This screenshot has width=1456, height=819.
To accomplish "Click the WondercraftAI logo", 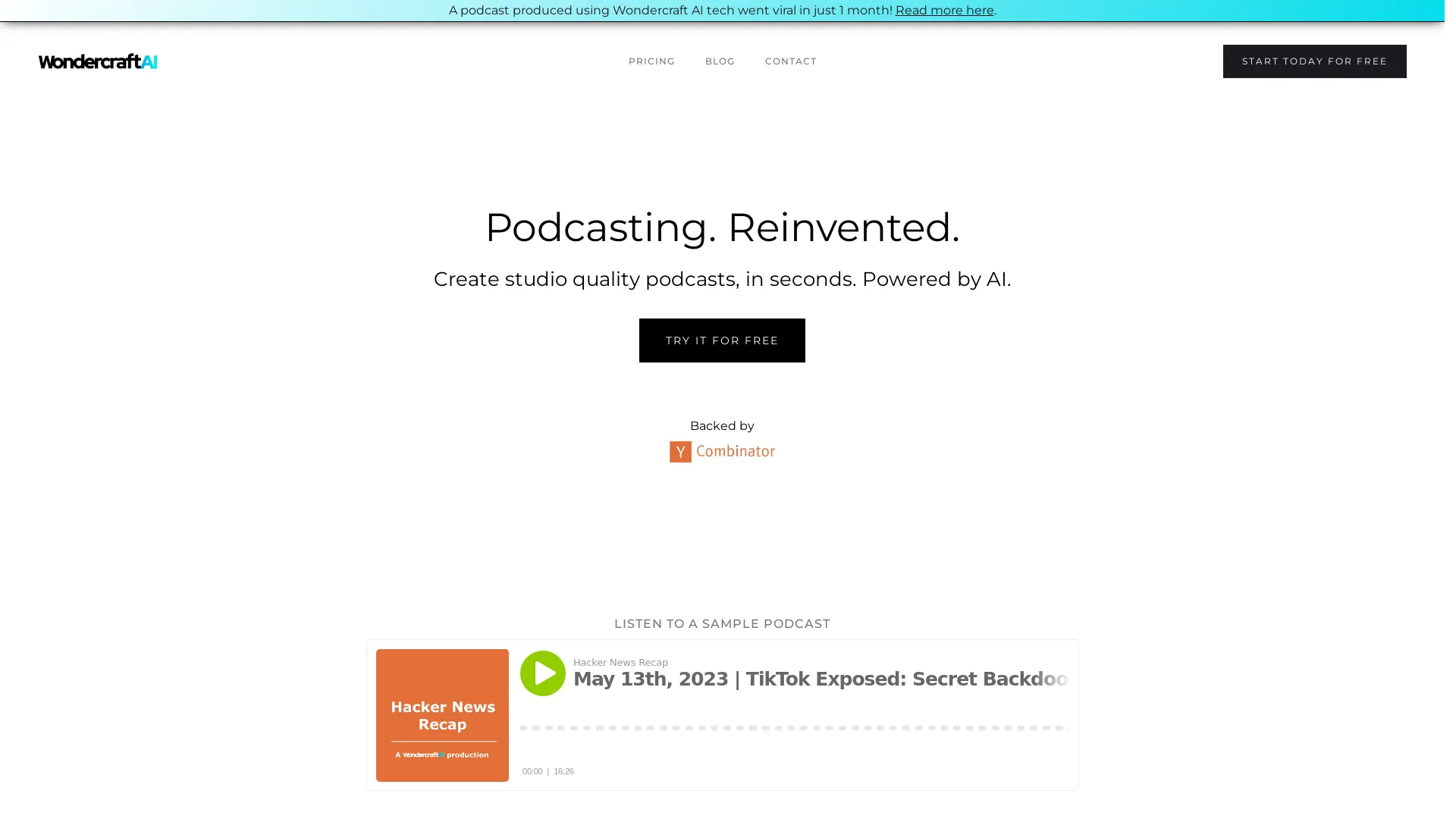I will pos(97,61).
